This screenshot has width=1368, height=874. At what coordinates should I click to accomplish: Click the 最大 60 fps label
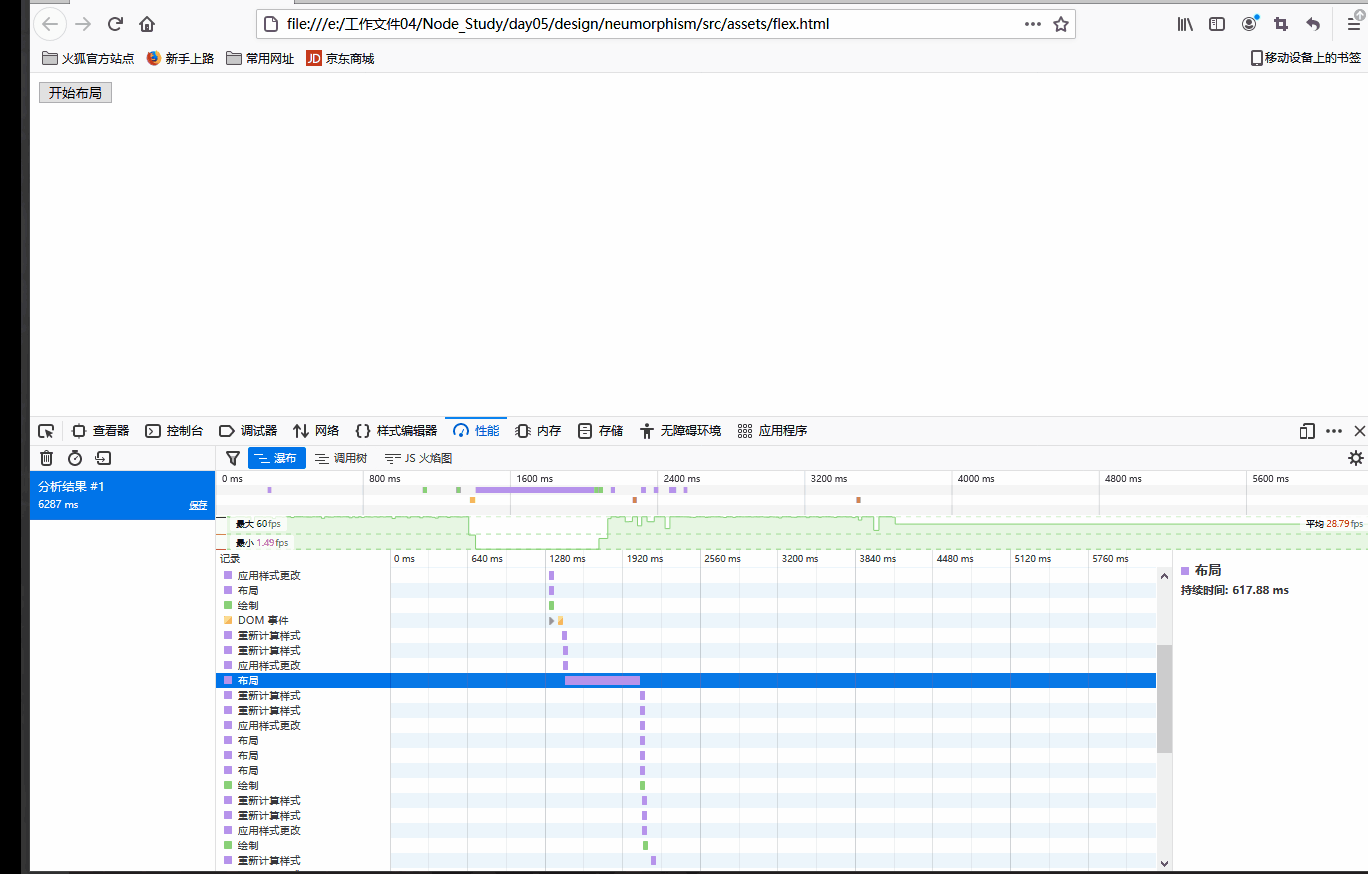pyautogui.click(x=258, y=524)
